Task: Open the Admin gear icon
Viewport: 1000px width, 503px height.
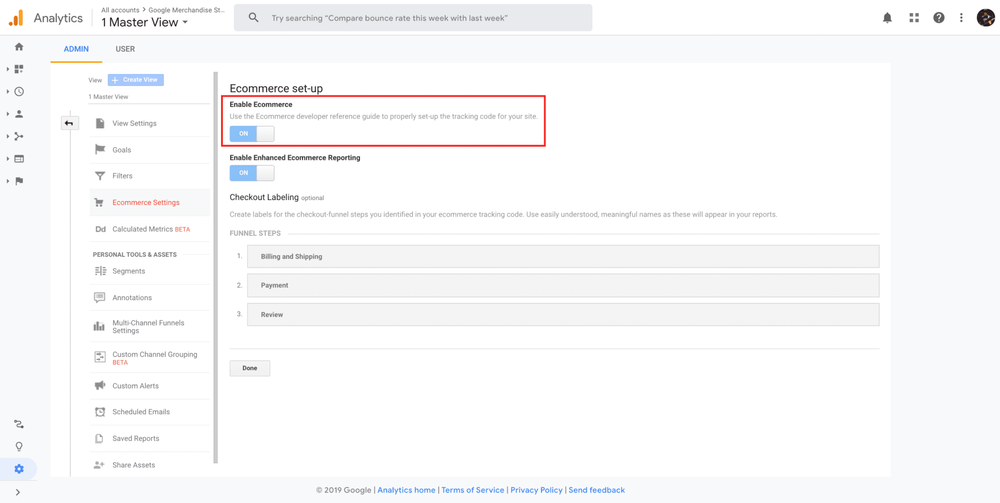Action: click(19, 469)
